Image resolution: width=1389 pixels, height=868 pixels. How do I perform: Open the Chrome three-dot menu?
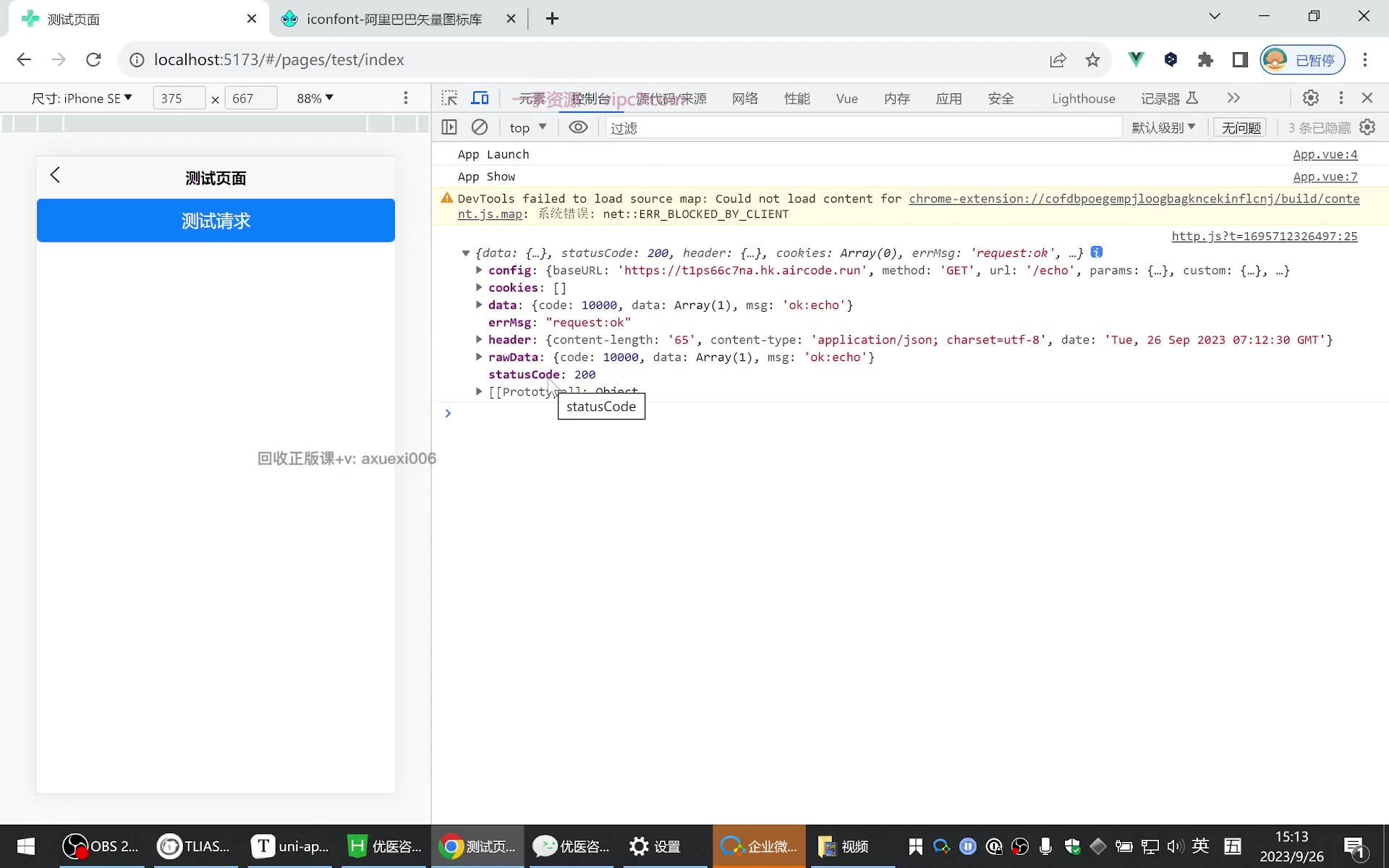(x=1365, y=59)
